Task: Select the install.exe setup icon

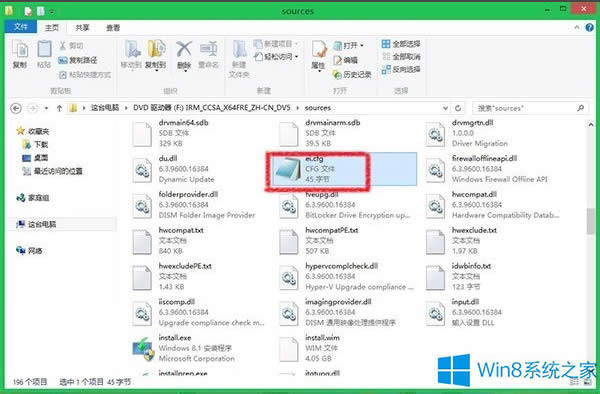Action: (143, 349)
